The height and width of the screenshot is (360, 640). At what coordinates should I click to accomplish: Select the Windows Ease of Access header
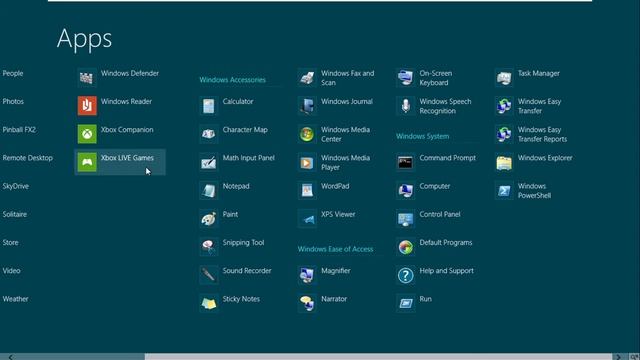click(336, 249)
